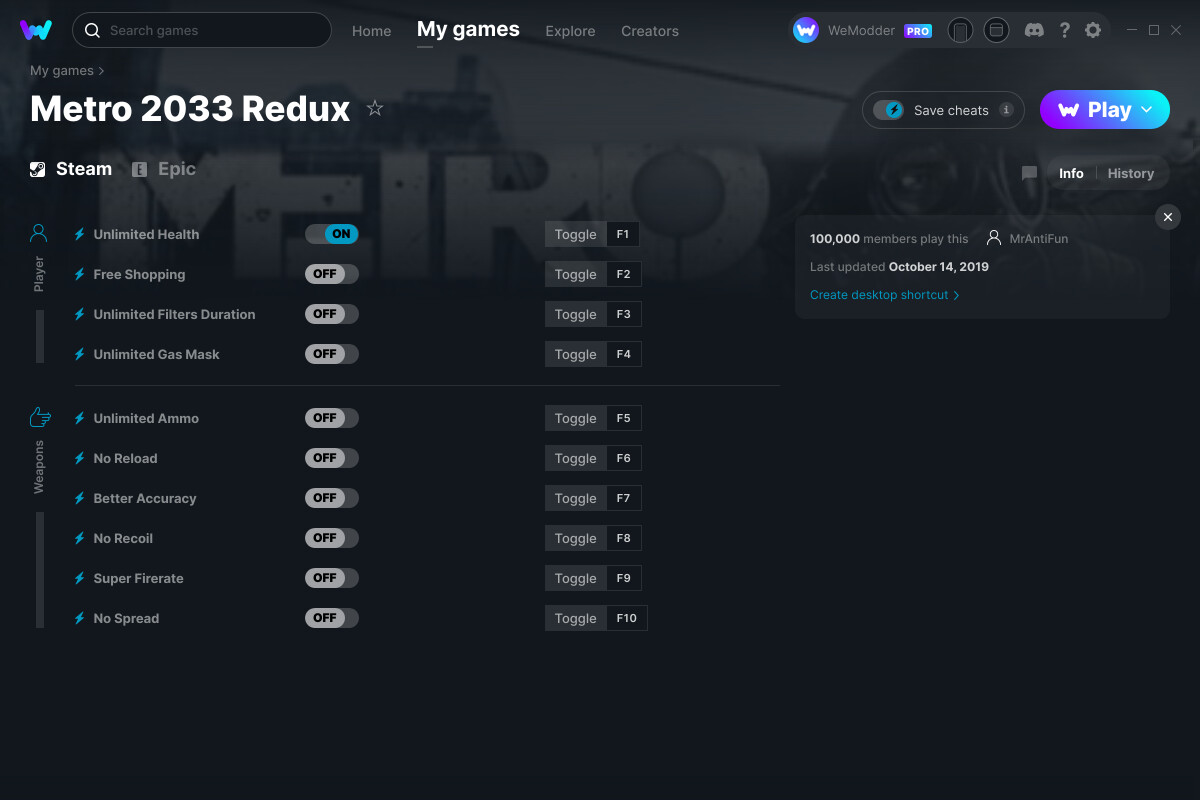Click lightning icon beside Better Accuracy

(80, 498)
